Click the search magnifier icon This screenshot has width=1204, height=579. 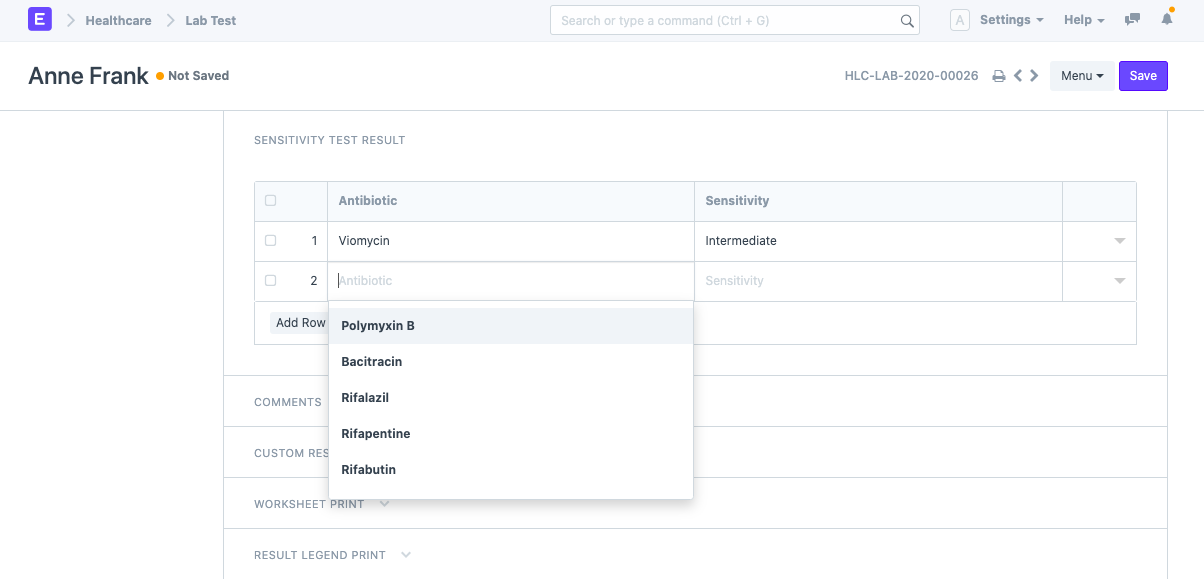click(x=907, y=20)
